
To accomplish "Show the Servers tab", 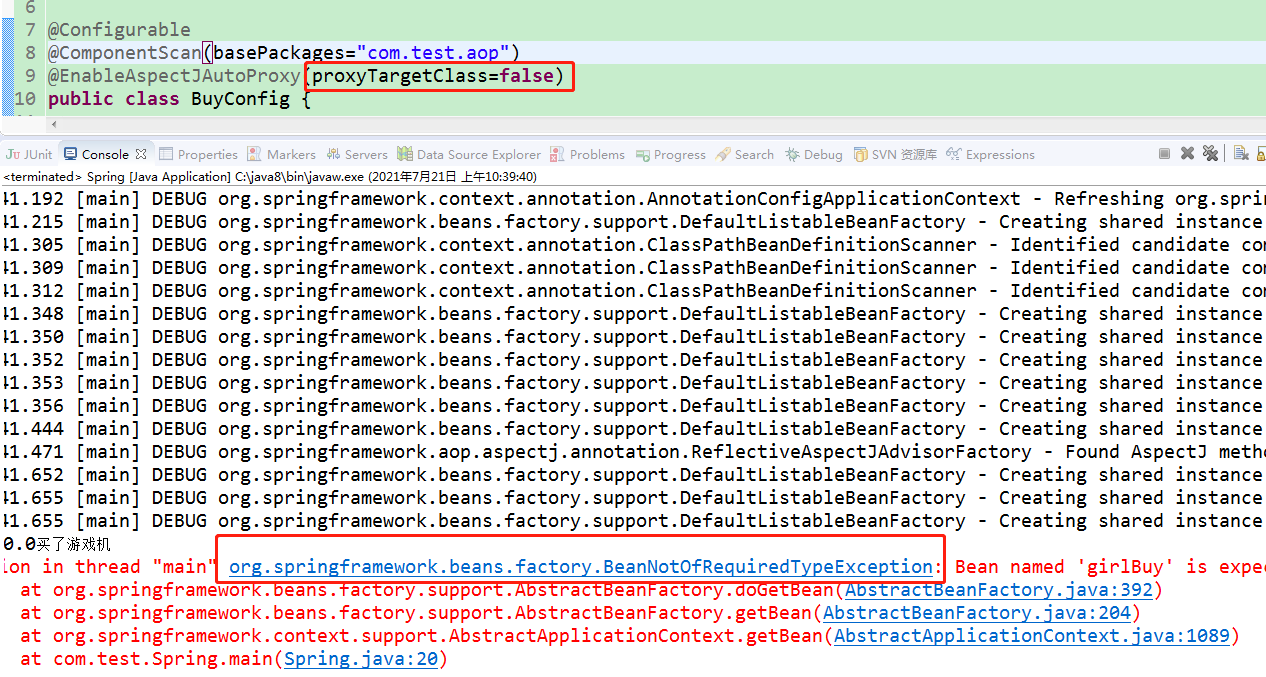I will pyautogui.click(x=356, y=154).
